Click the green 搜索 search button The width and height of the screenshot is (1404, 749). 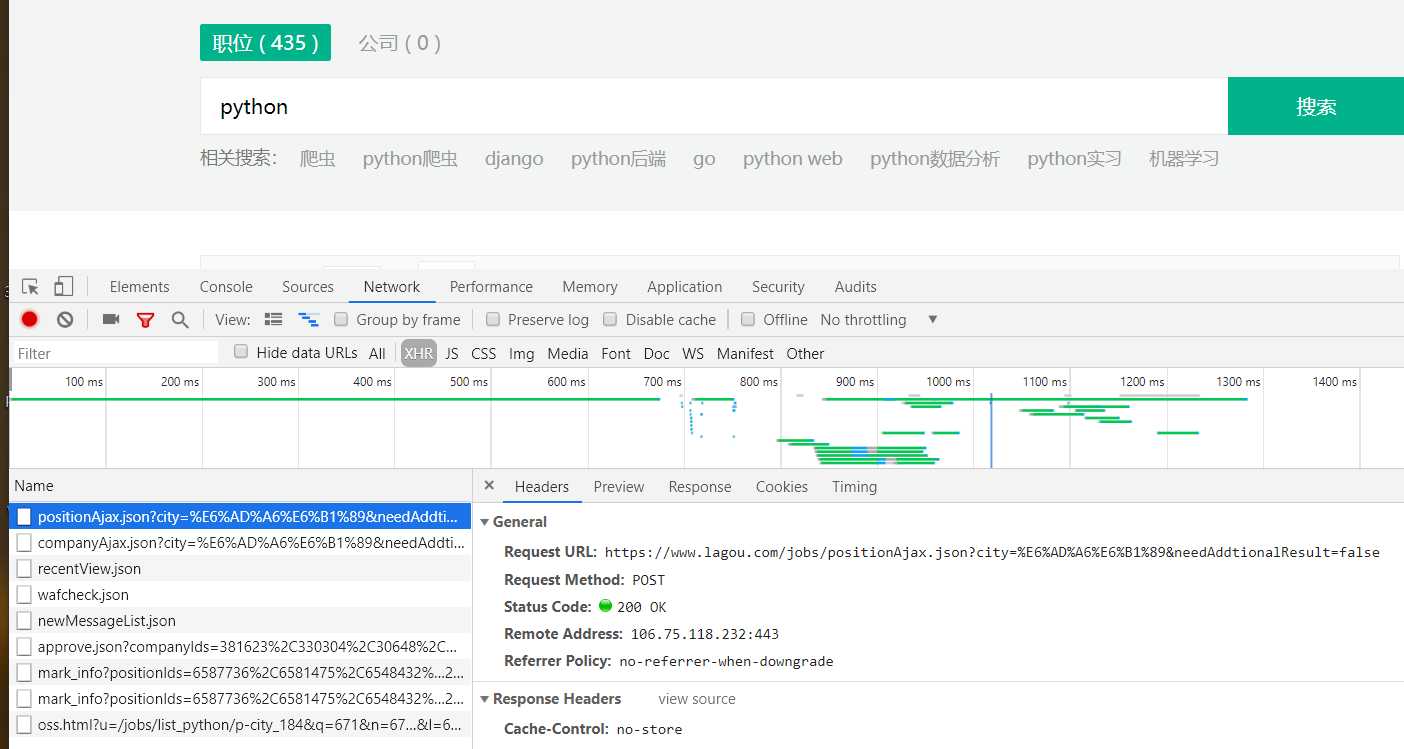tap(1316, 106)
